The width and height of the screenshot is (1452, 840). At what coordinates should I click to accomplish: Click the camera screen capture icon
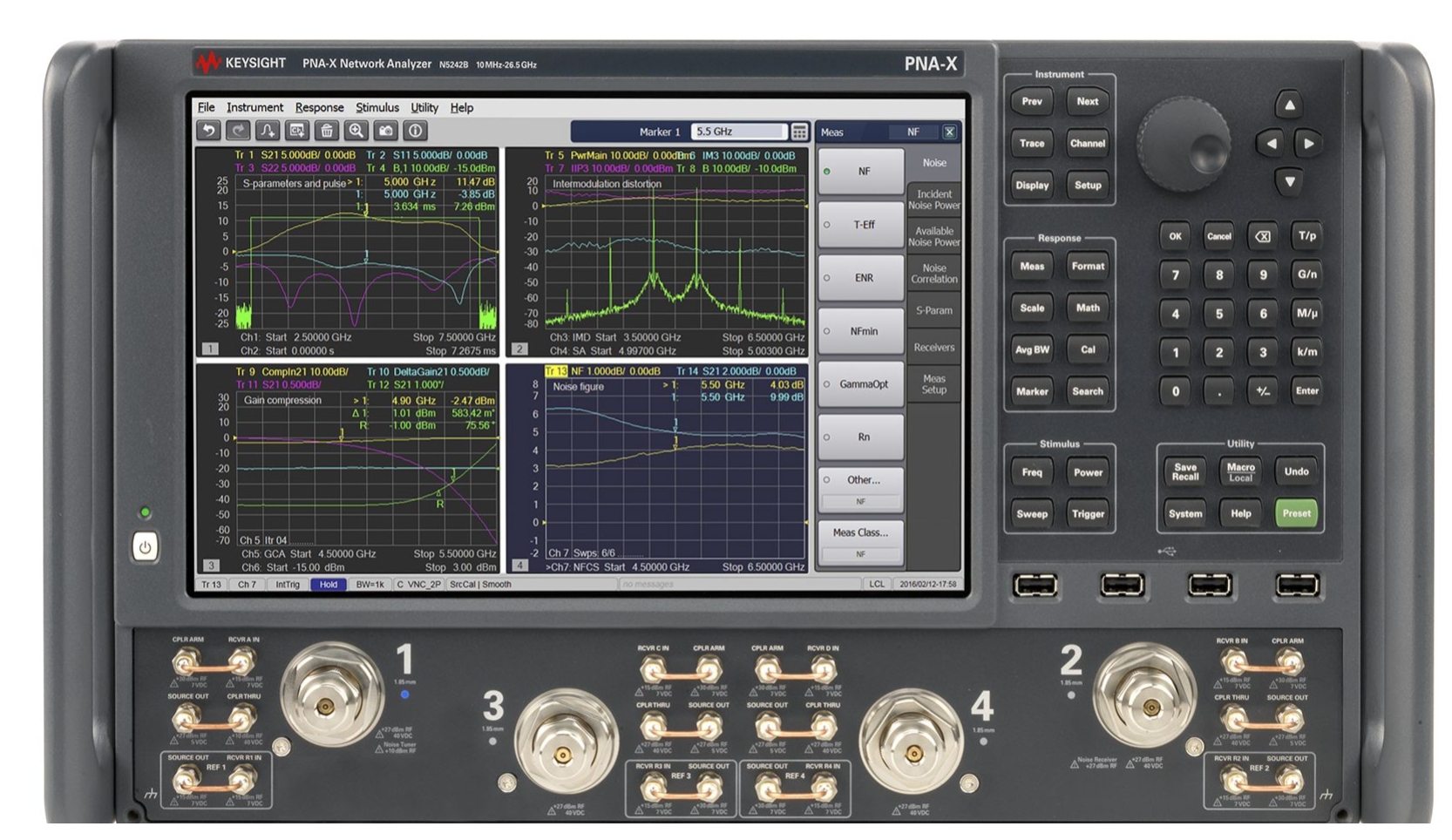coord(386,131)
